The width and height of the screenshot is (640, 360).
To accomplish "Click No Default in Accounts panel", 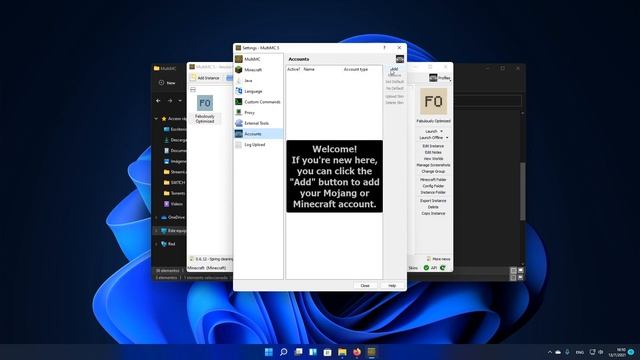I will click(x=394, y=88).
